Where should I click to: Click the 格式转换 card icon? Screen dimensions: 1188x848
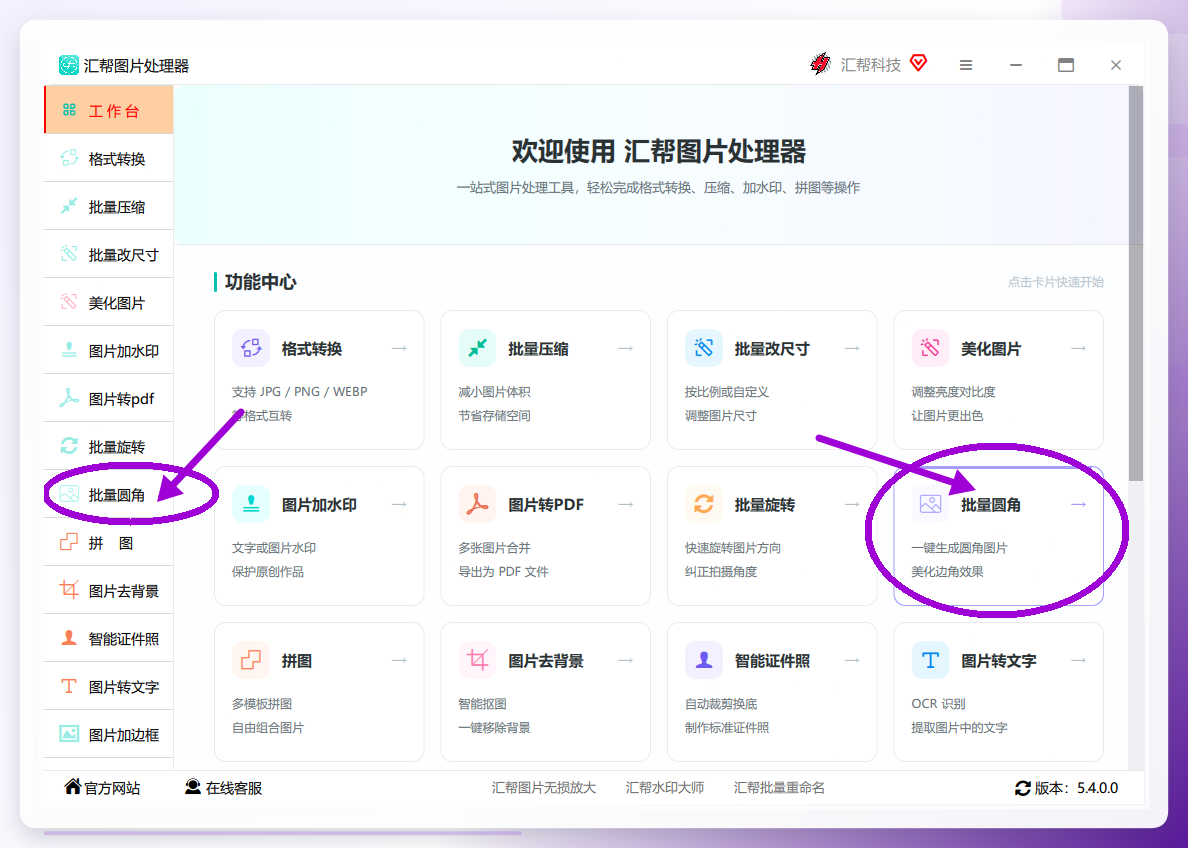click(251, 348)
